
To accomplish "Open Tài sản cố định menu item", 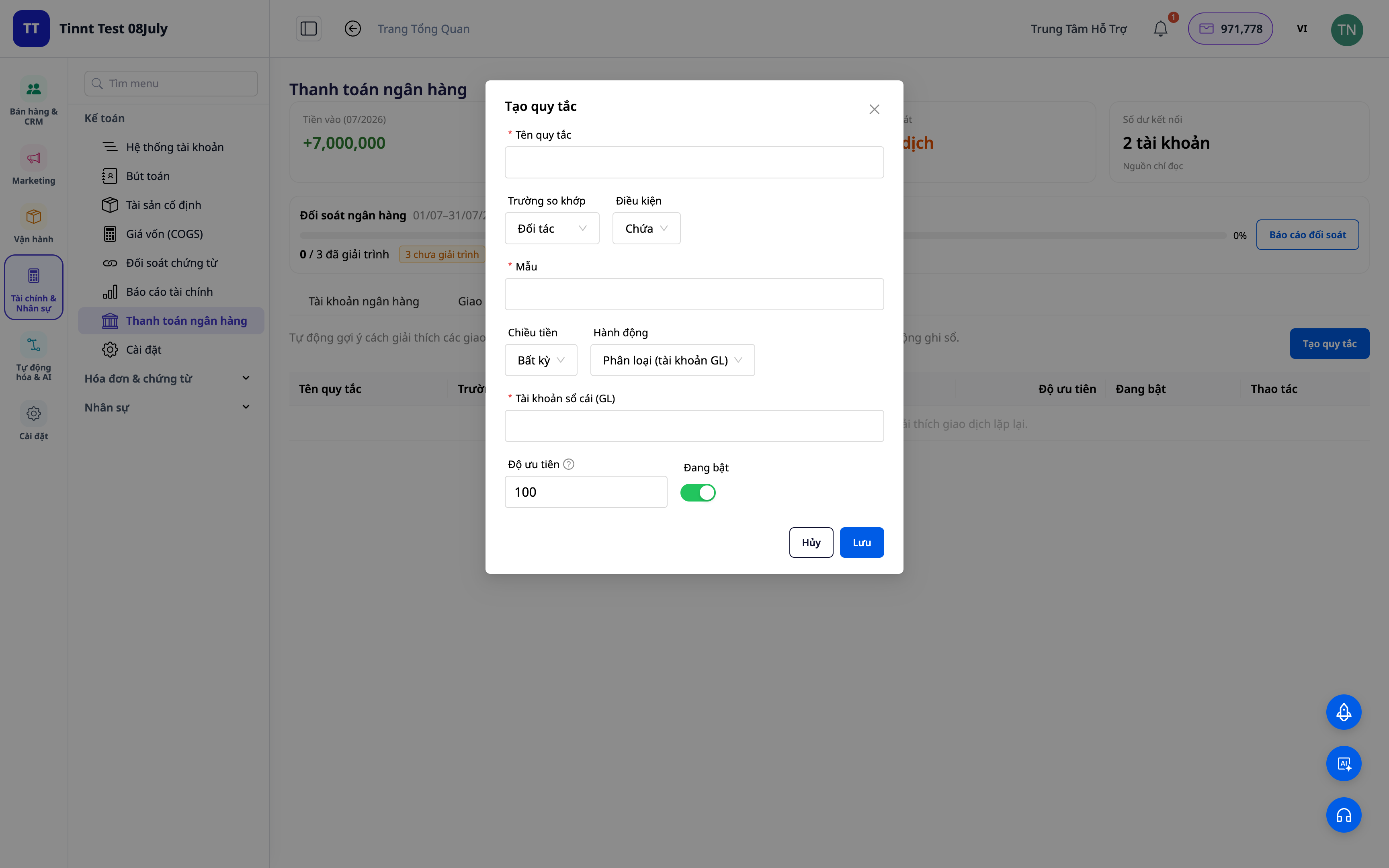I will [x=171, y=205].
